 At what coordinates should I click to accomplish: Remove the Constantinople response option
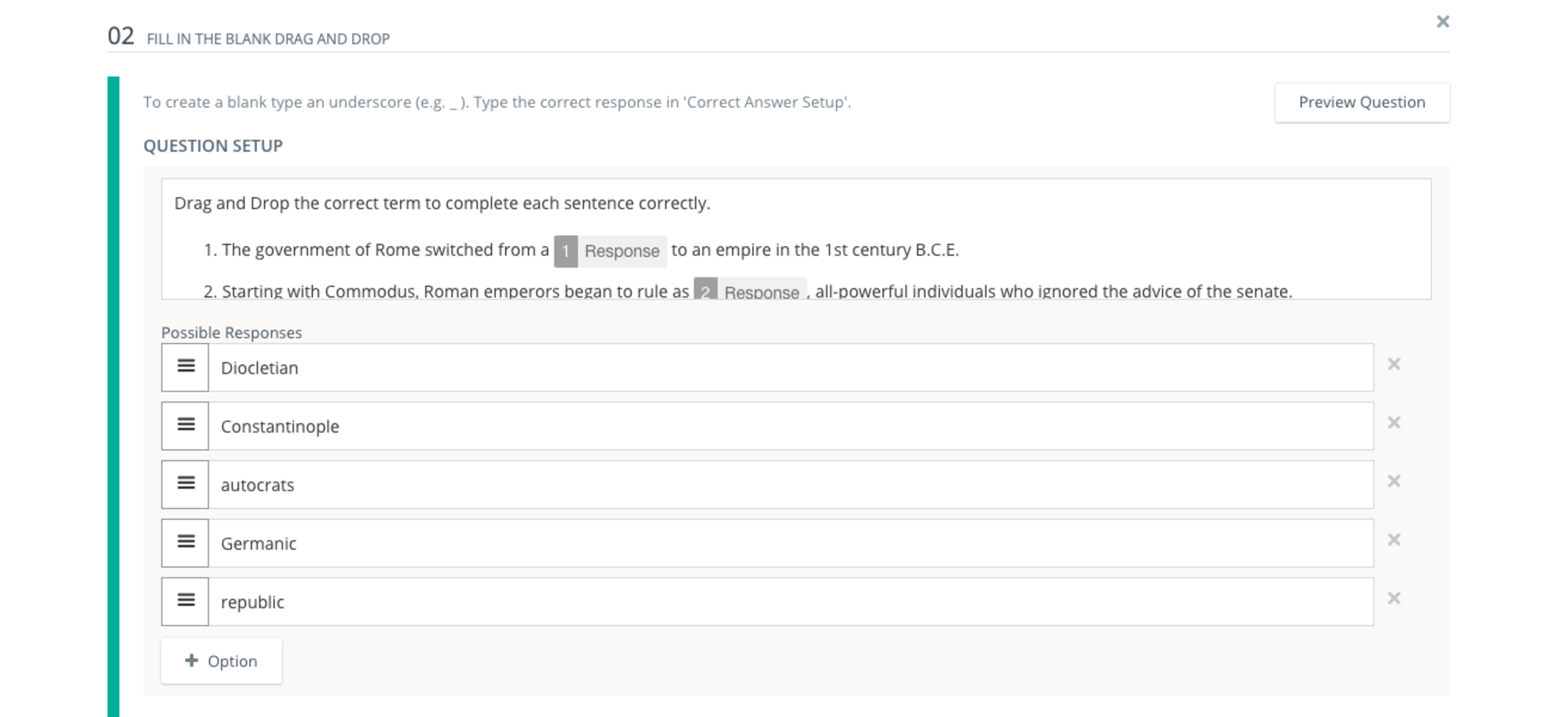[x=1393, y=423]
